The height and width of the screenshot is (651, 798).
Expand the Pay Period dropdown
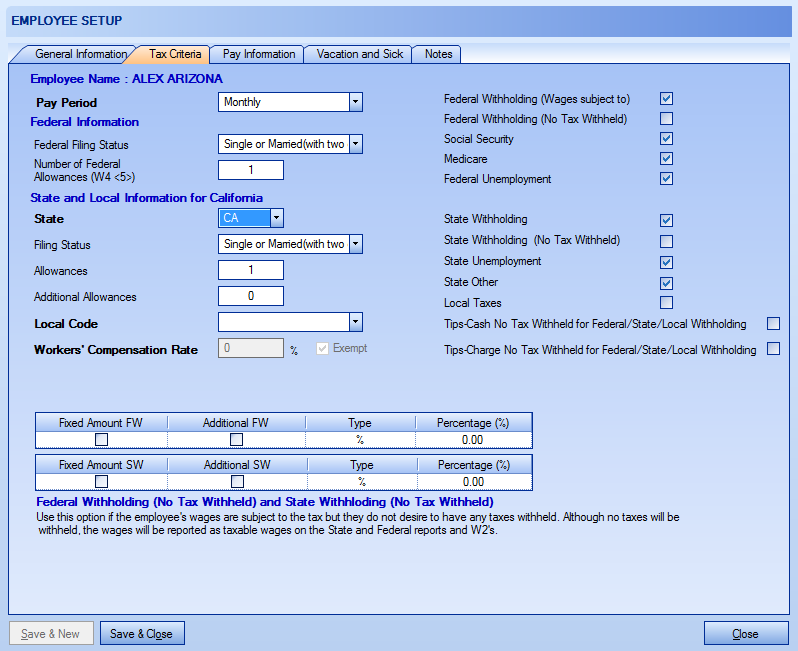pyautogui.click(x=355, y=102)
